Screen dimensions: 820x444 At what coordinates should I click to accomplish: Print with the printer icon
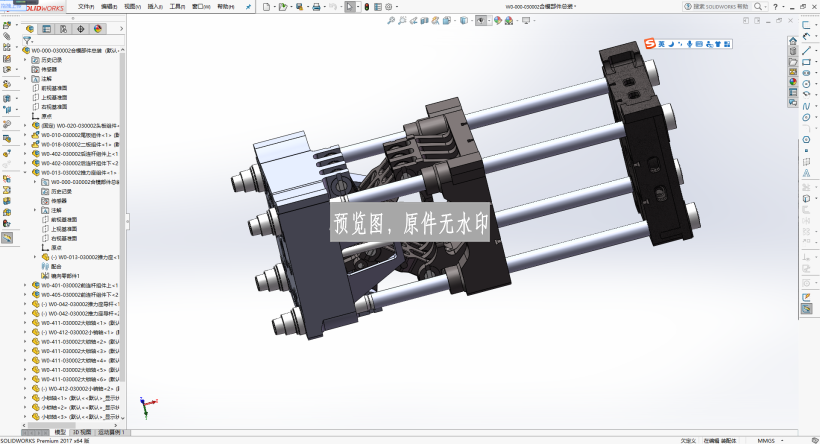[316, 7]
